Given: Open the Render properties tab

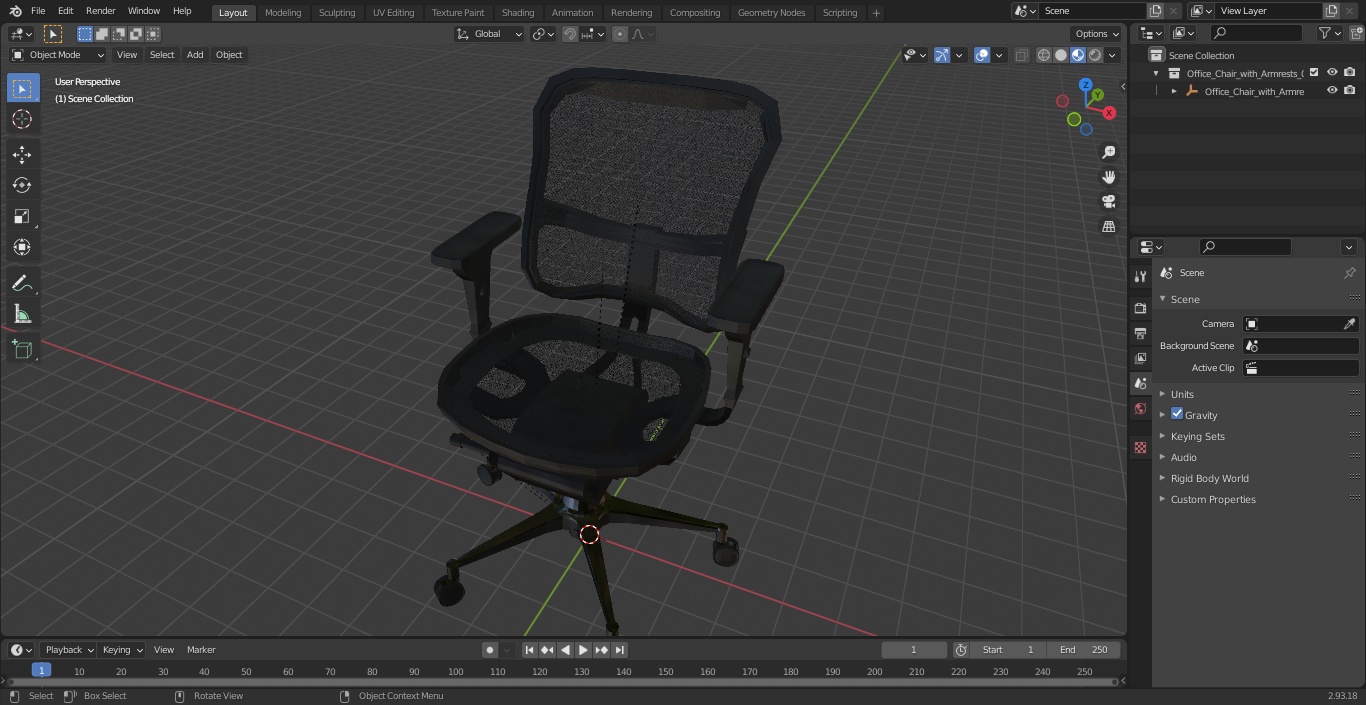Looking at the screenshot, I should [x=1140, y=308].
